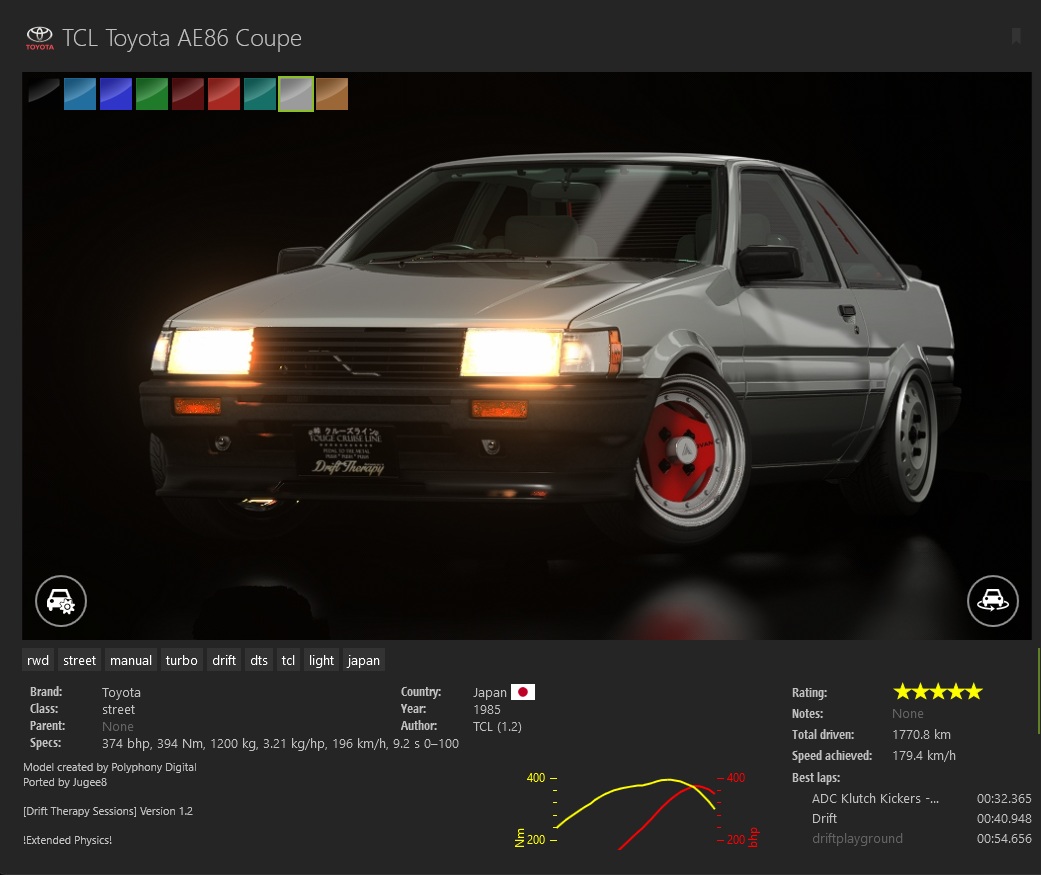1041x875 pixels.
Task: Click the vertical scrollbar on right edge
Action: (x=1038, y=690)
